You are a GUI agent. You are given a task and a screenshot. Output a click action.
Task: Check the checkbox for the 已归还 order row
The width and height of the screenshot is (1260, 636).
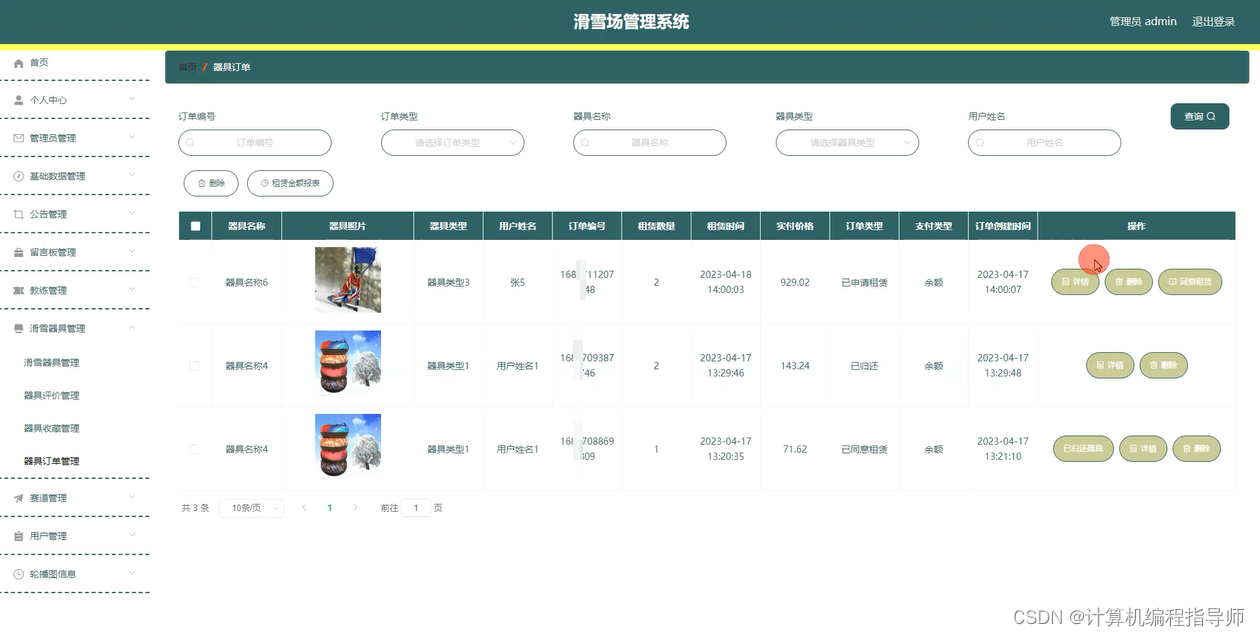[195, 365]
